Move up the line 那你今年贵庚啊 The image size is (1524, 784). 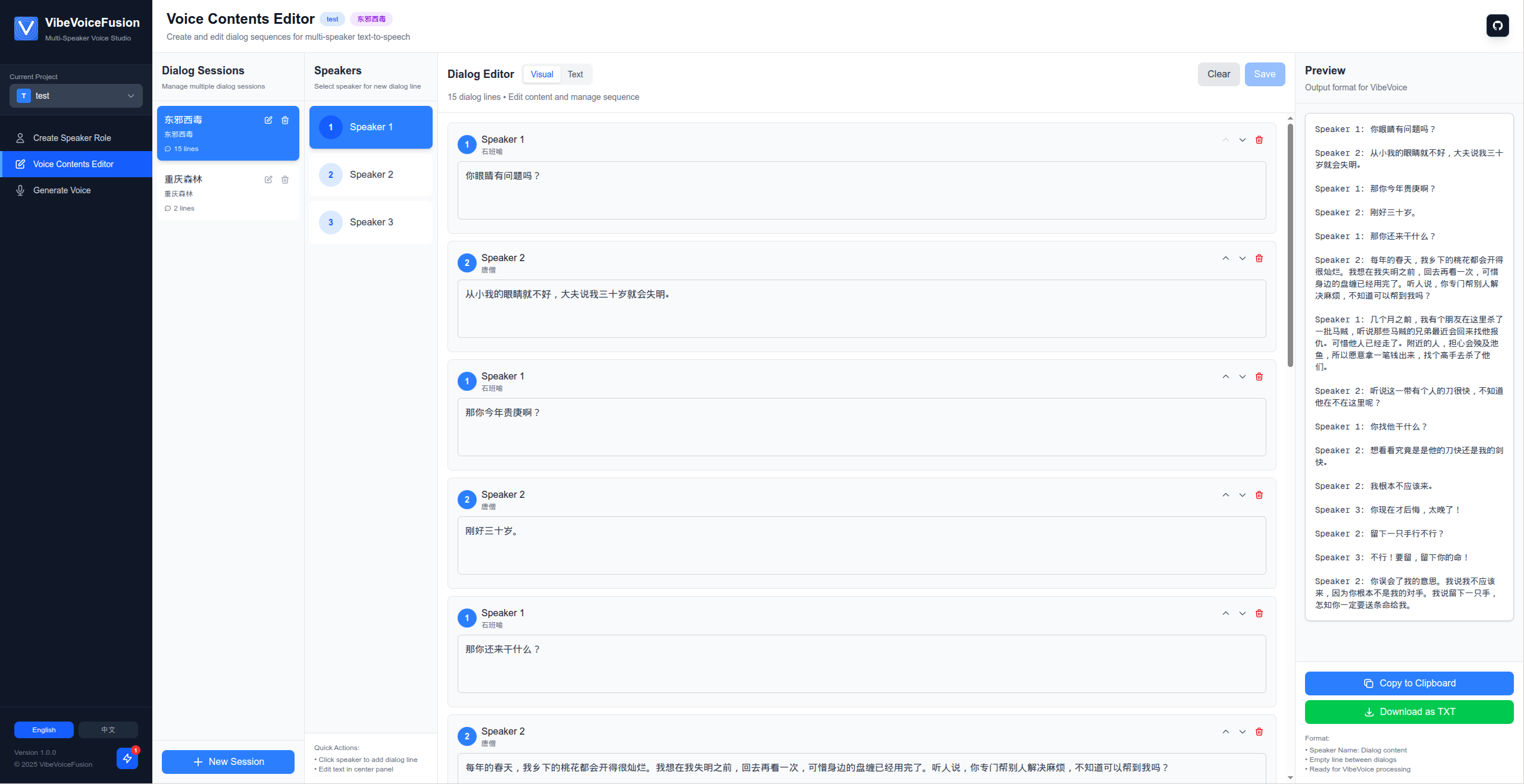pyautogui.click(x=1226, y=377)
